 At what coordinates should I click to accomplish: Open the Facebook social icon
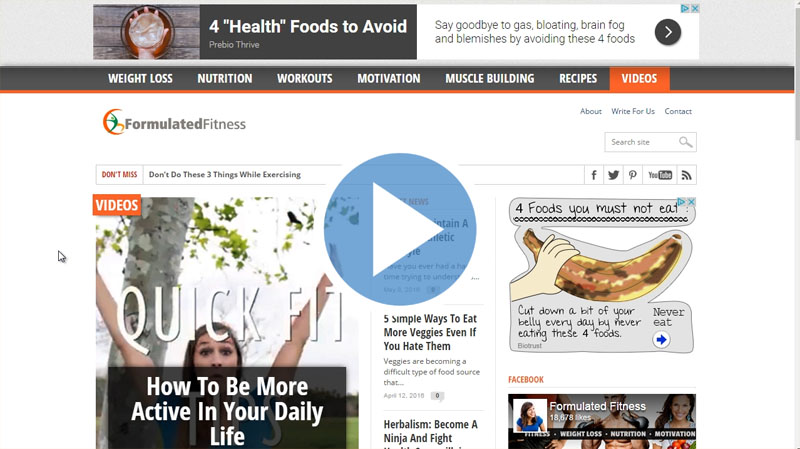coord(594,175)
